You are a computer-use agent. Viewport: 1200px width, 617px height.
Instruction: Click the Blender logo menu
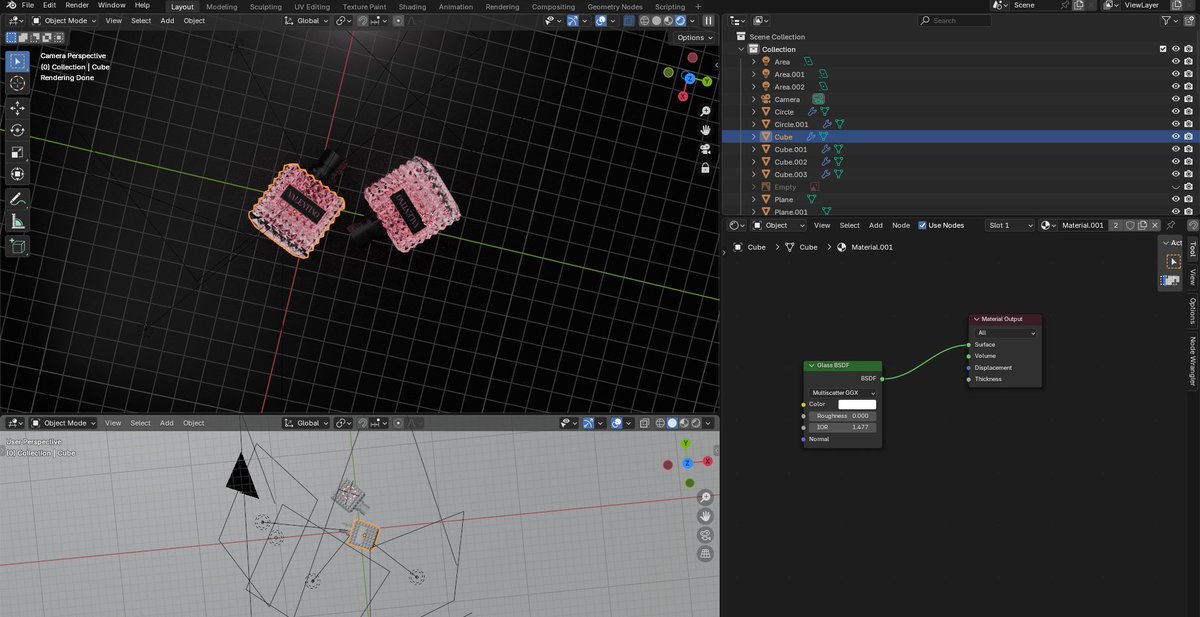tap(9, 5)
